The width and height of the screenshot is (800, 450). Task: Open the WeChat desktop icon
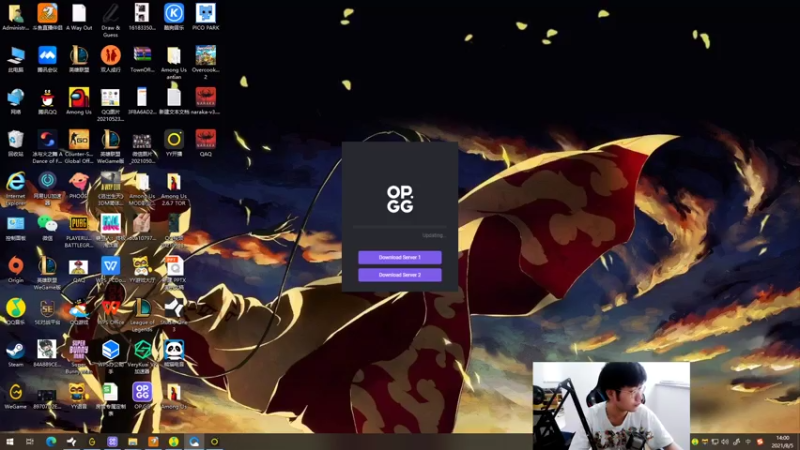47,228
